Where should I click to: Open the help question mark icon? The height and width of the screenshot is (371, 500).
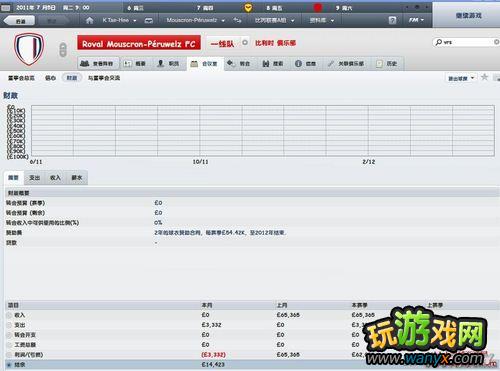392,20
